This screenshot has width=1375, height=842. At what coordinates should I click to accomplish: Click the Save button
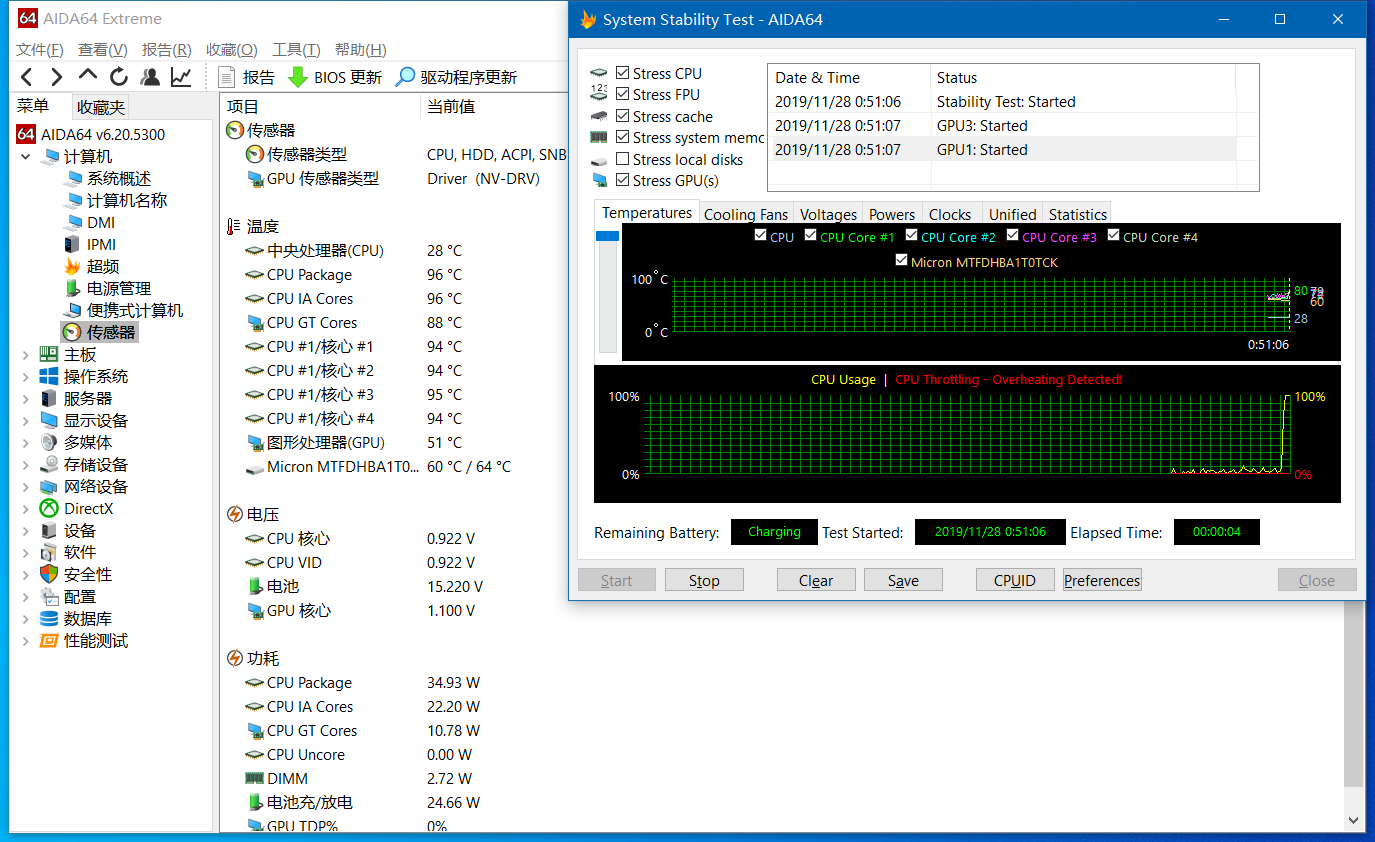903,580
